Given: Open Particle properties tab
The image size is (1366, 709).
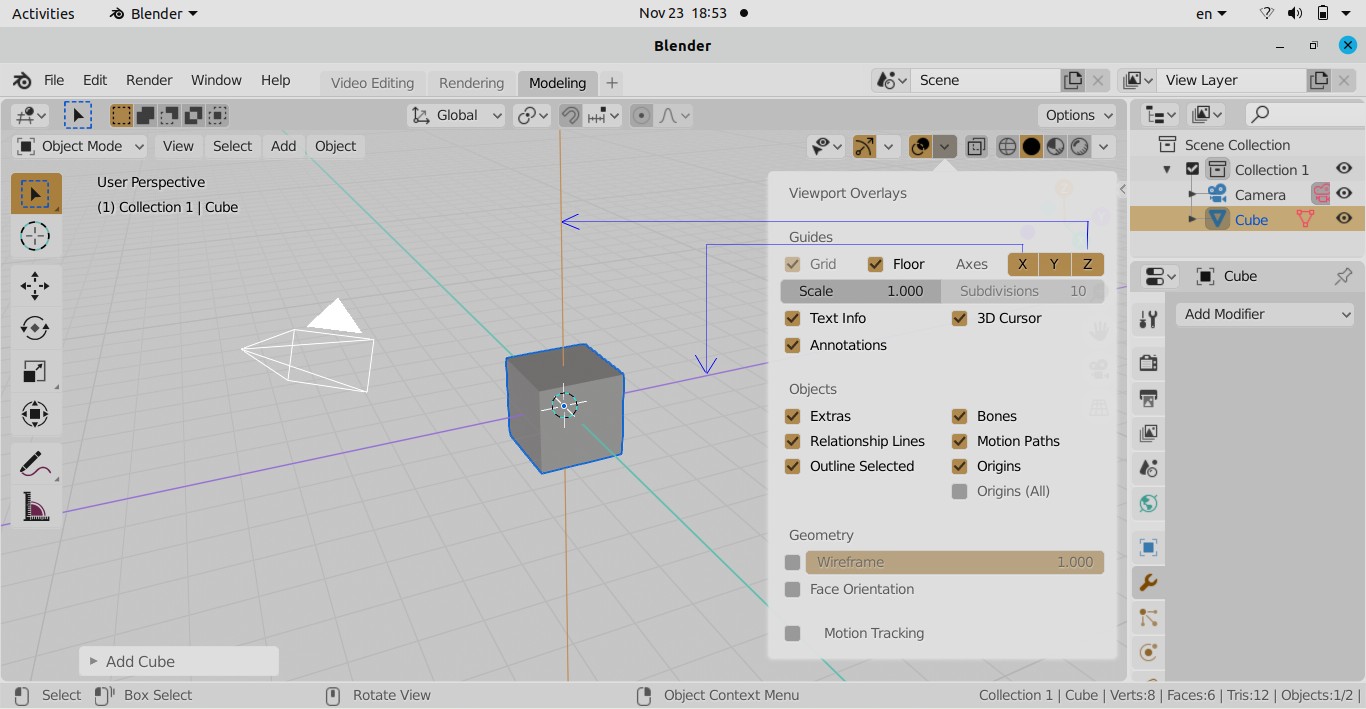Looking at the screenshot, I should point(1148,618).
